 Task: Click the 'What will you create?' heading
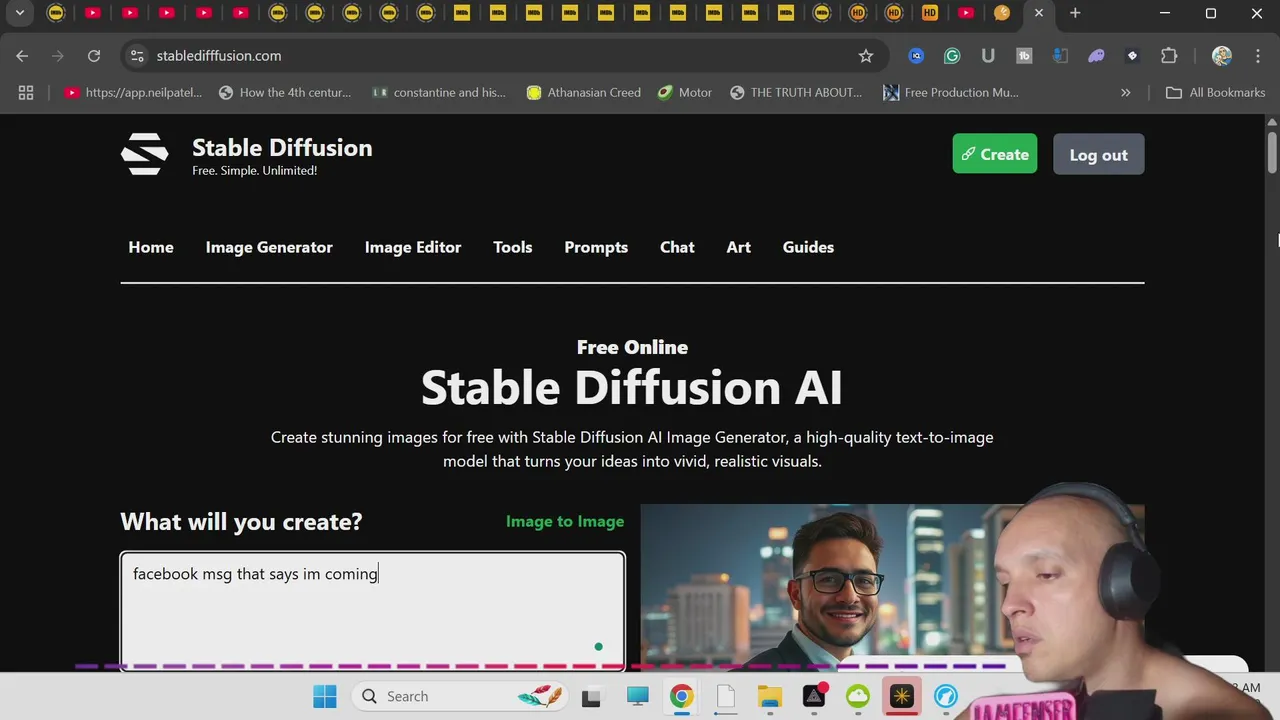point(241,521)
